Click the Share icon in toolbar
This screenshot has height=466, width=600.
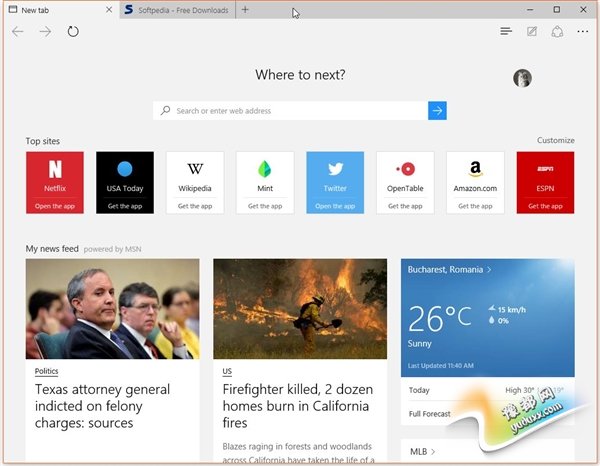tap(557, 32)
